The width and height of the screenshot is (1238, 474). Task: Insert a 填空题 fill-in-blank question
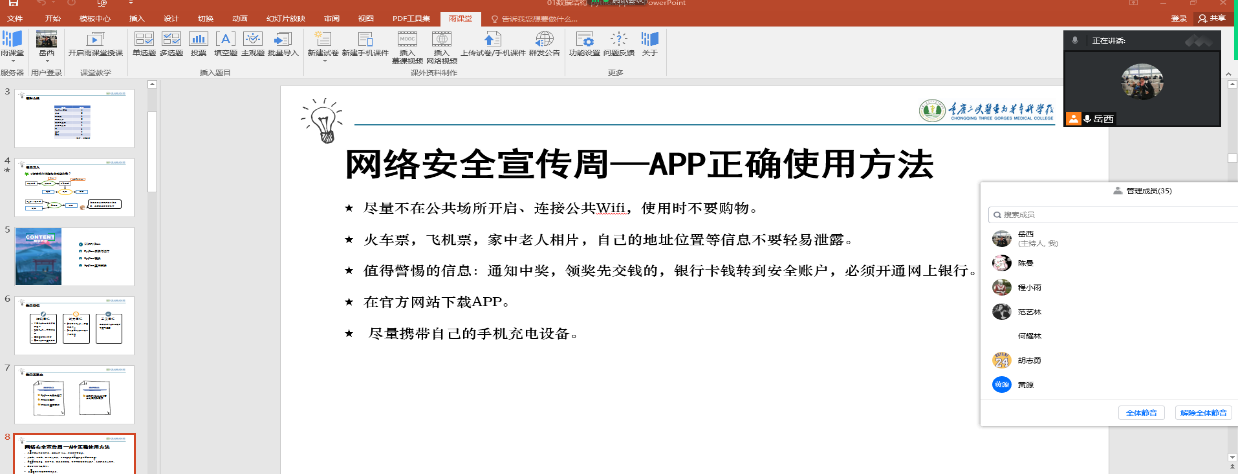pos(225,43)
